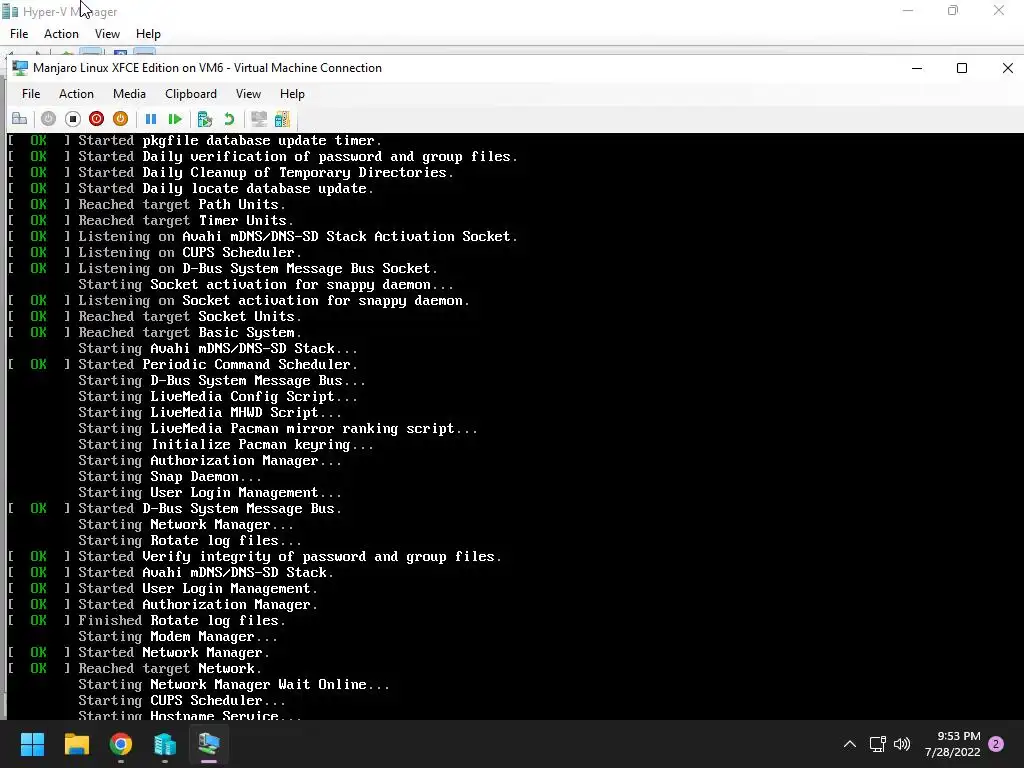
Task: Click the VM Connection window title icon
Action: point(20,68)
